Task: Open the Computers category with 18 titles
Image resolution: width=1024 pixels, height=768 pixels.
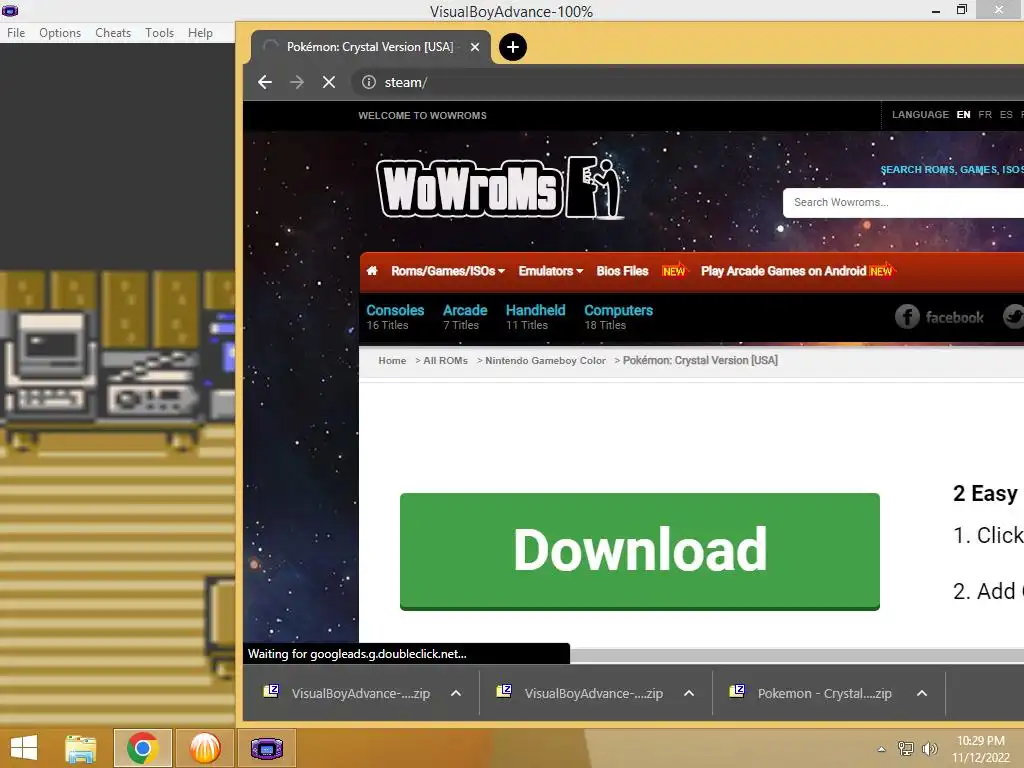Action: click(618, 317)
